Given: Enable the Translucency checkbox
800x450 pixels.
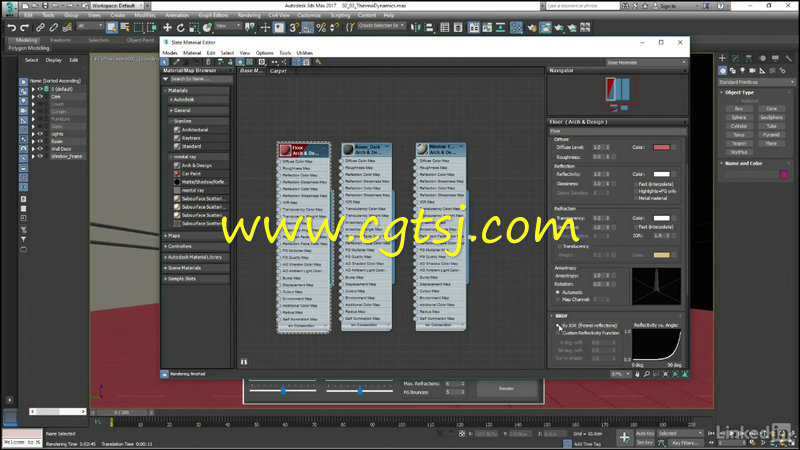Looking at the screenshot, I should (x=559, y=246).
